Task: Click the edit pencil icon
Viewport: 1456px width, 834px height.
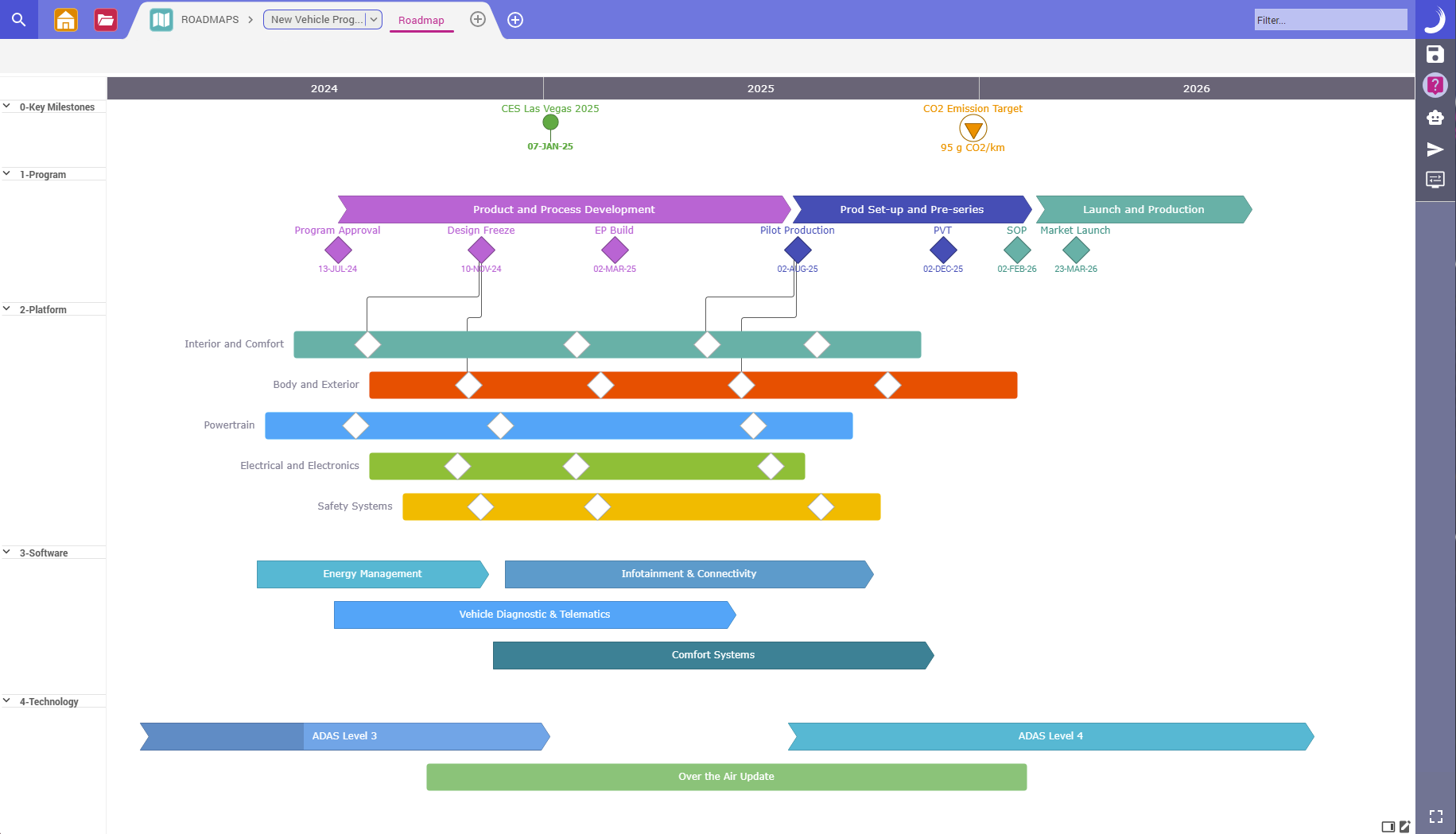Action: (1405, 827)
